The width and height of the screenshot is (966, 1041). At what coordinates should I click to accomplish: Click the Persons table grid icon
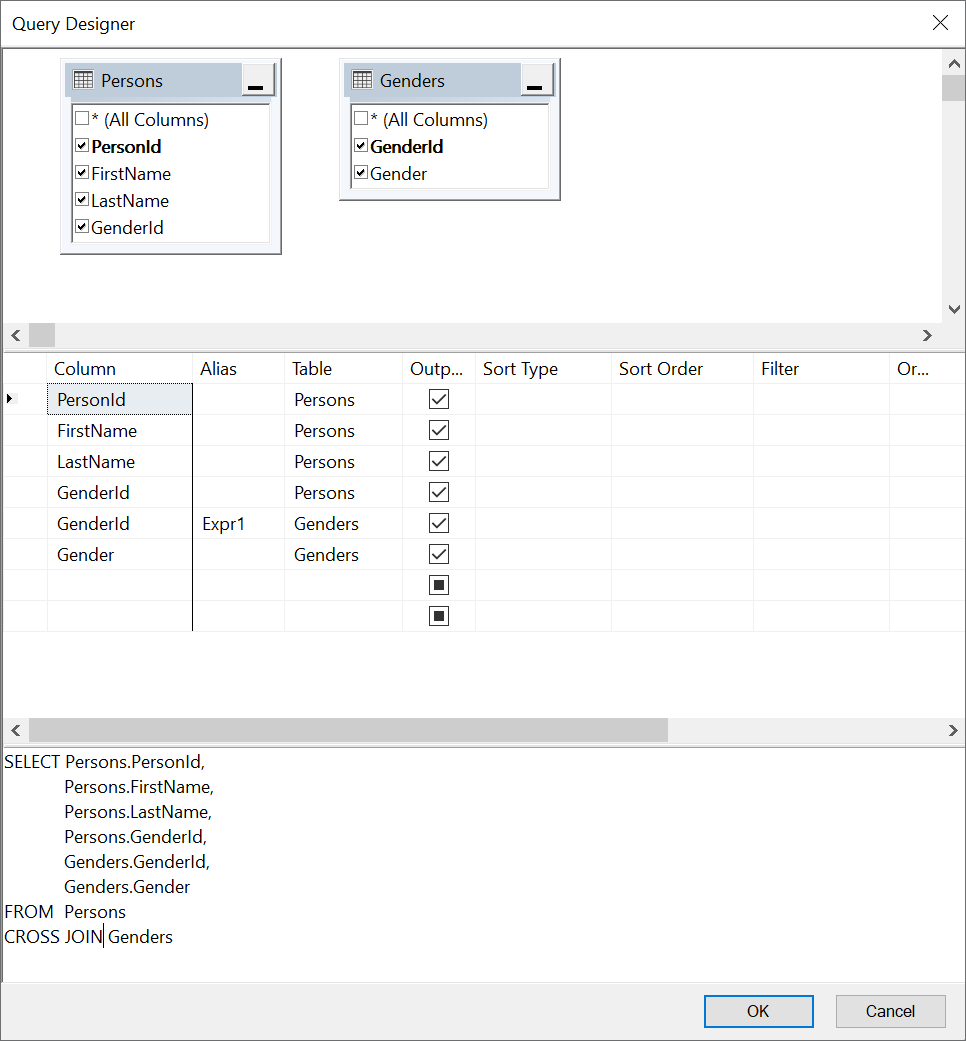tap(83, 80)
